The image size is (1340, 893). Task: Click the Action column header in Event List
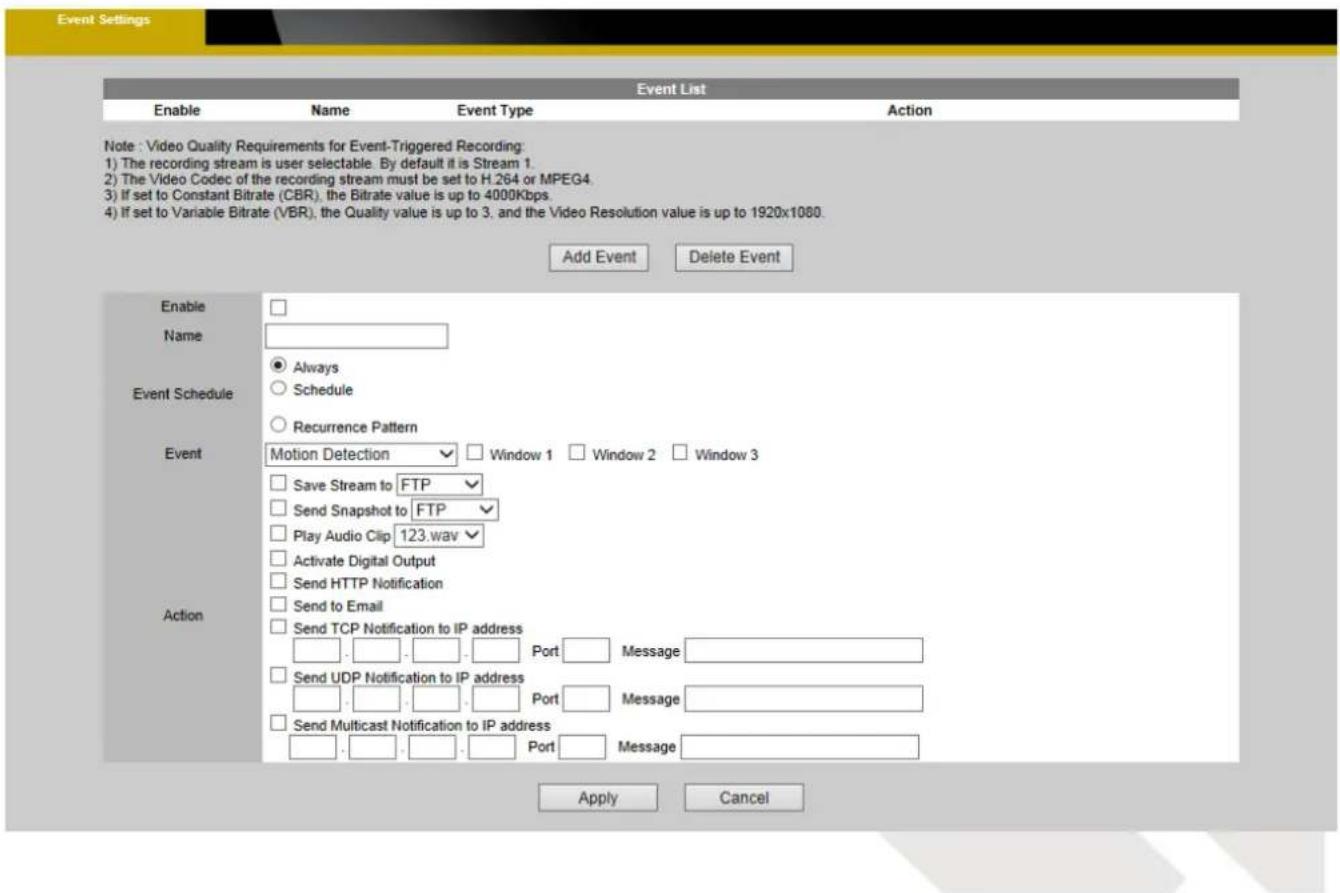910,111
